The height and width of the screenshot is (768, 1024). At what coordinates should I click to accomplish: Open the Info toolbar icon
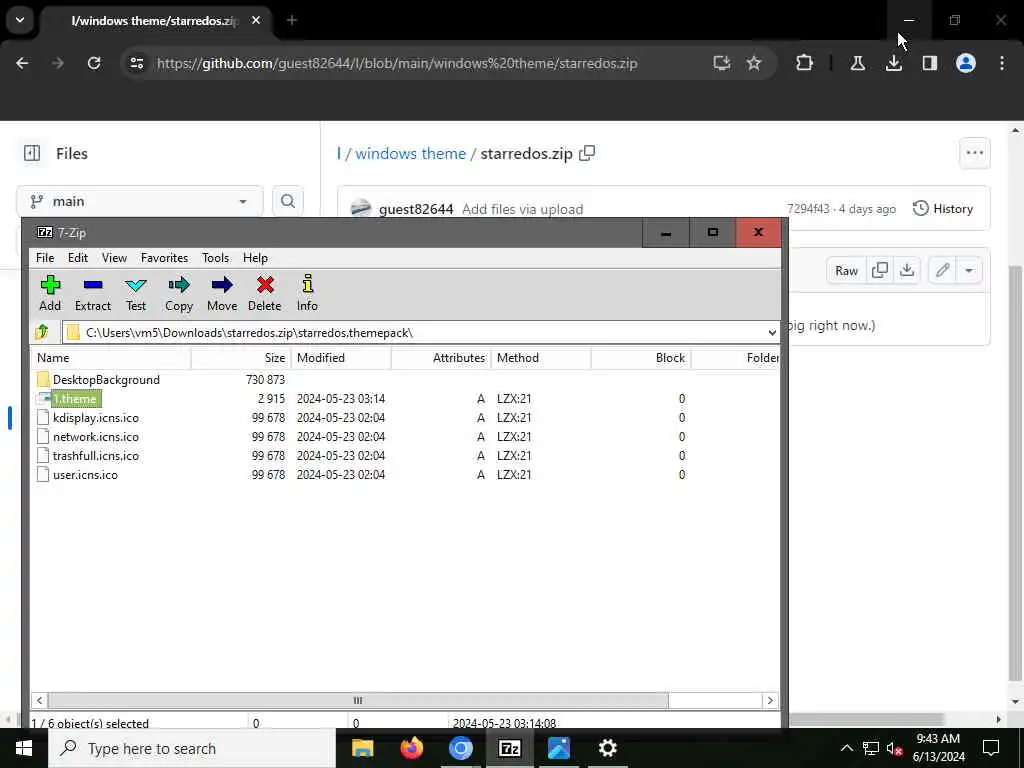click(307, 293)
